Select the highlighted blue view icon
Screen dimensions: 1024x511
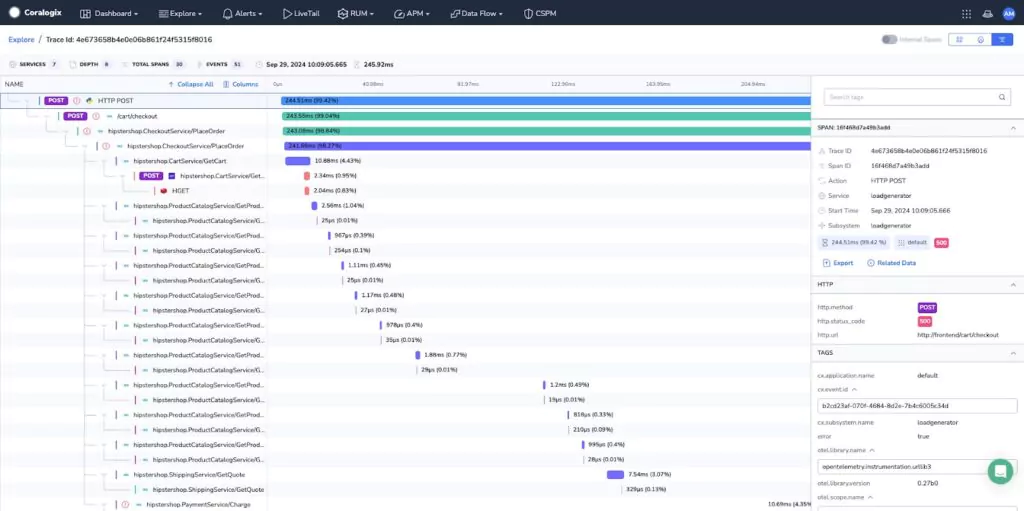pyautogui.click(x=1002, y=39)
